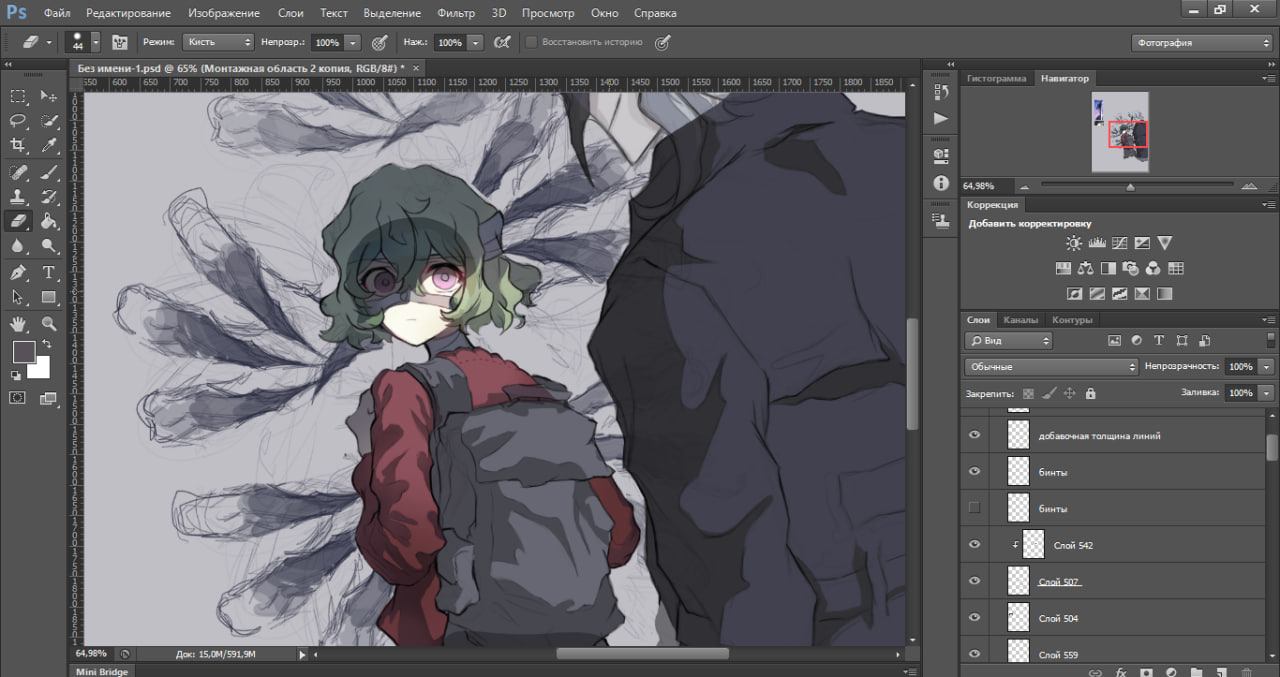The image size is (1280, 677).
Task: Select the Hand tool
Action: pyautogui.click(x=18, y=324)
